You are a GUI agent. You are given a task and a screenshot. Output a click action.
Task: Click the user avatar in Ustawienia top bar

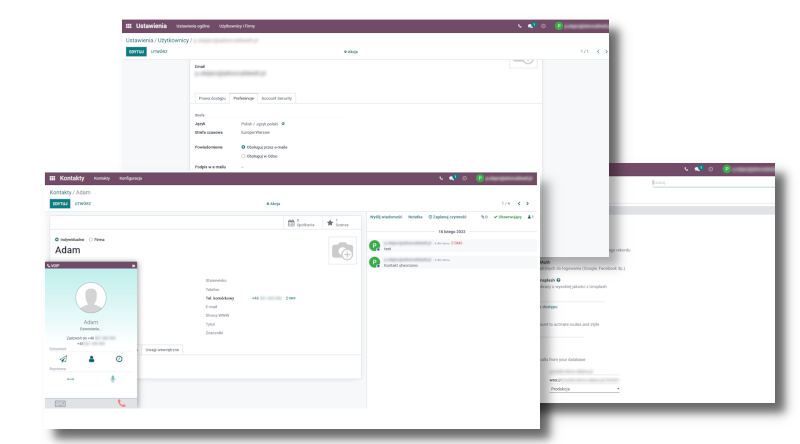559,26
